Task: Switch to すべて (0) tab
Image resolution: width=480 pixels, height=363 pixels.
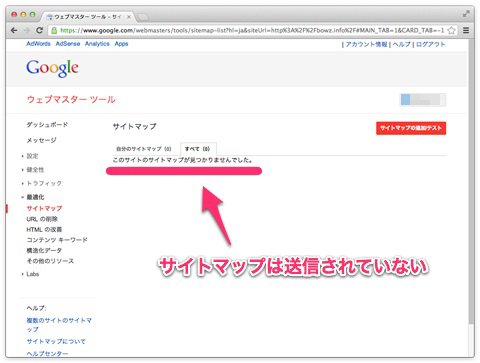Action: (x=198, y=149)
